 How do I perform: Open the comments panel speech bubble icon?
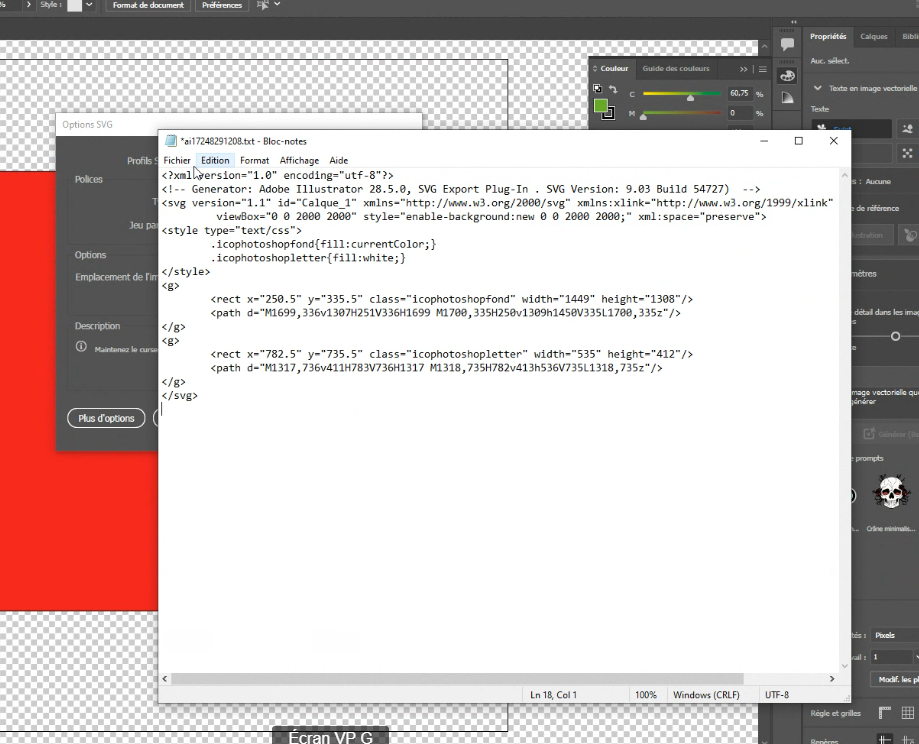click(x=787, y=44)
